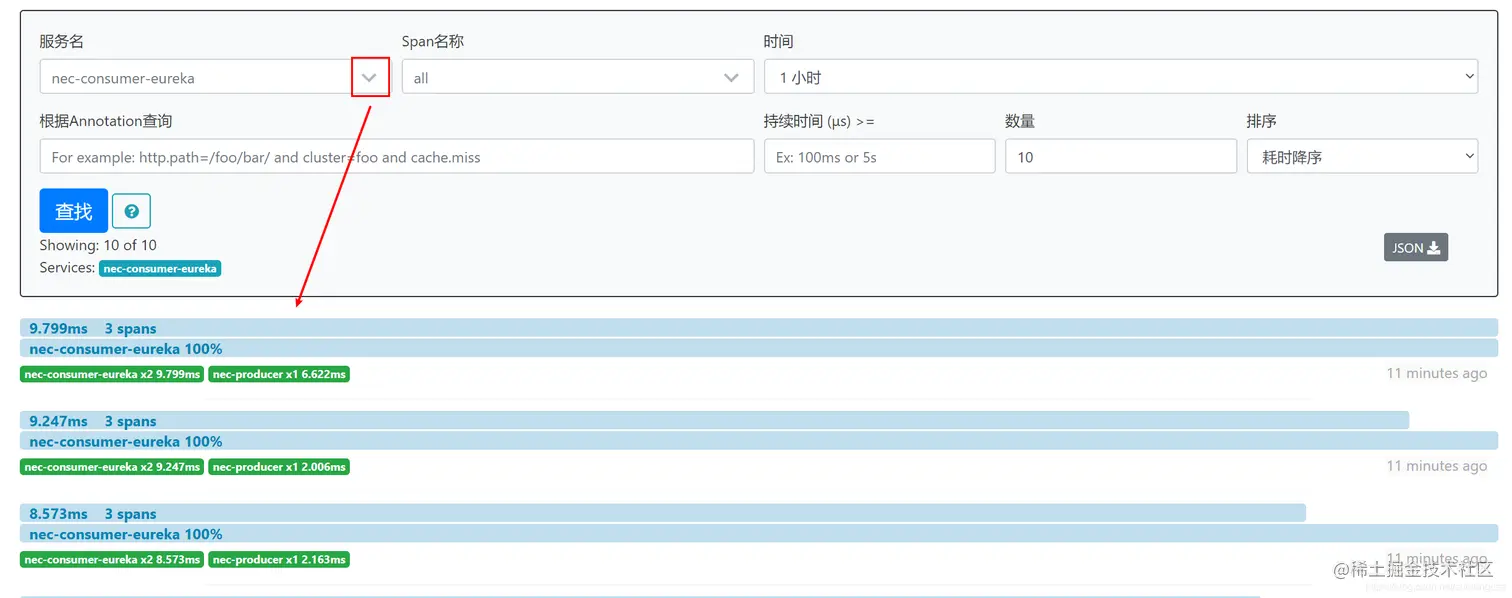Click the nec-consumer-eureka Services tag
1512x598 pixels.
(x=160, y=268)
